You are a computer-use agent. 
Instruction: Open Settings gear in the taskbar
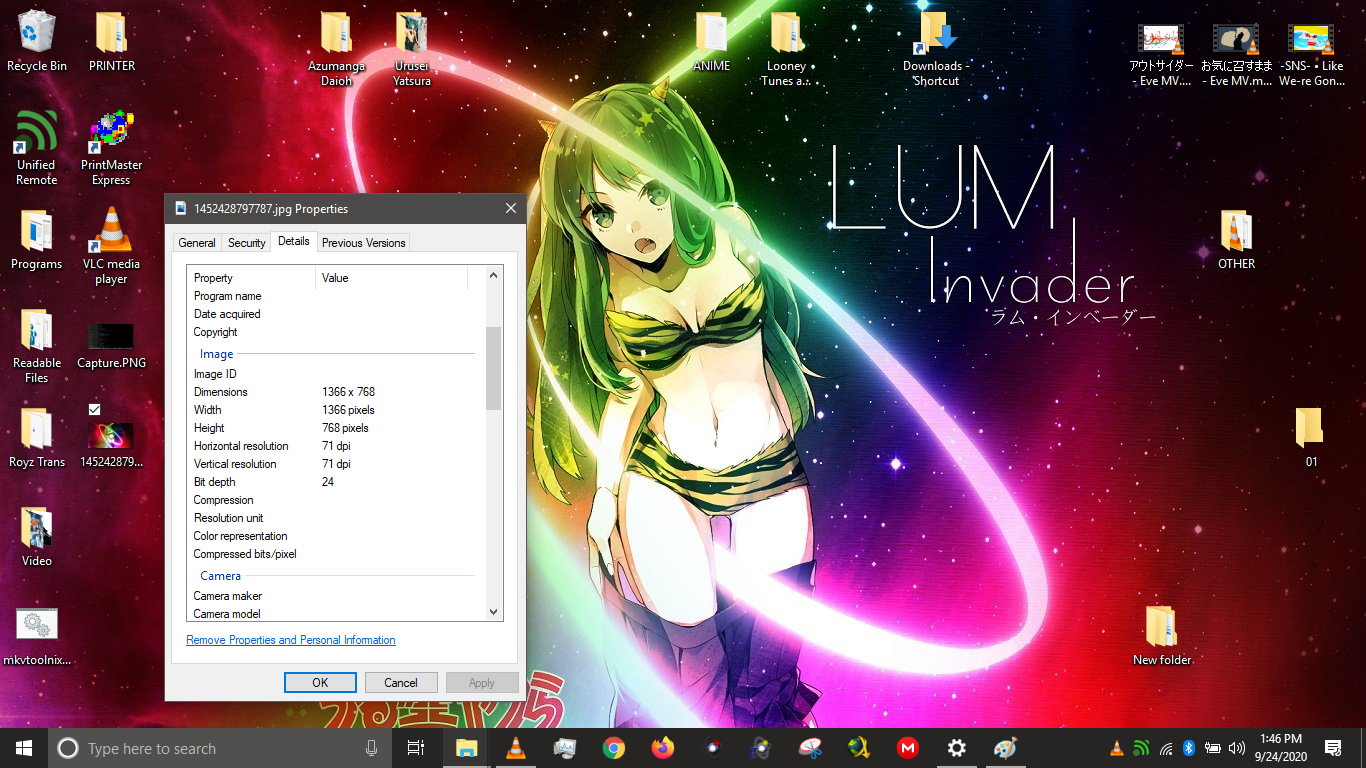[x=957, y=748]
